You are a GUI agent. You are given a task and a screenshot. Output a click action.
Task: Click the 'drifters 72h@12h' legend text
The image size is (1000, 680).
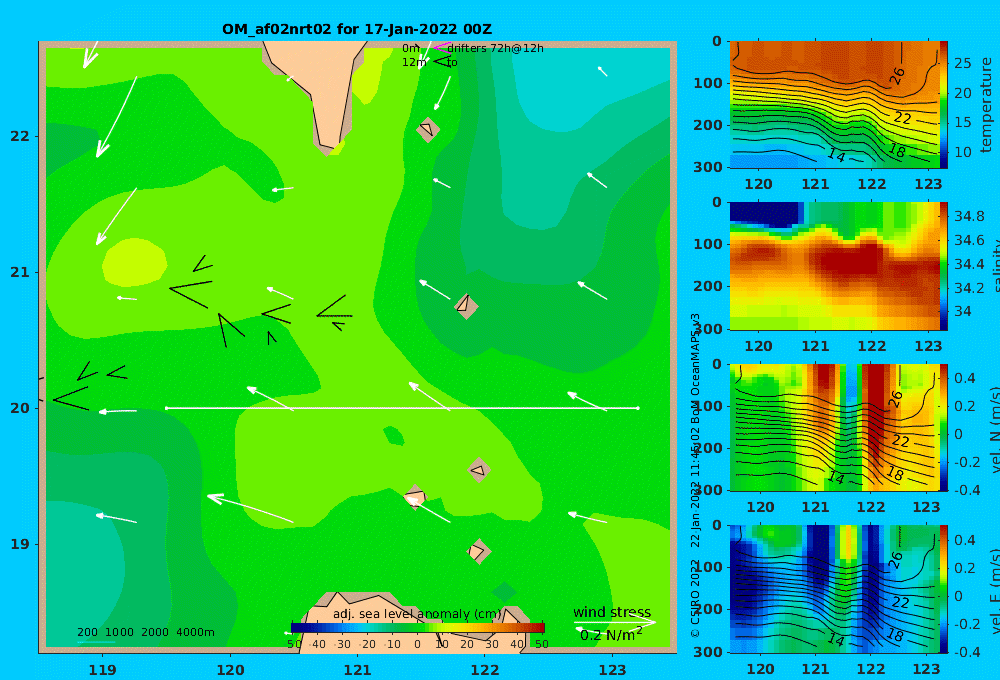click(x=496, y=48)
